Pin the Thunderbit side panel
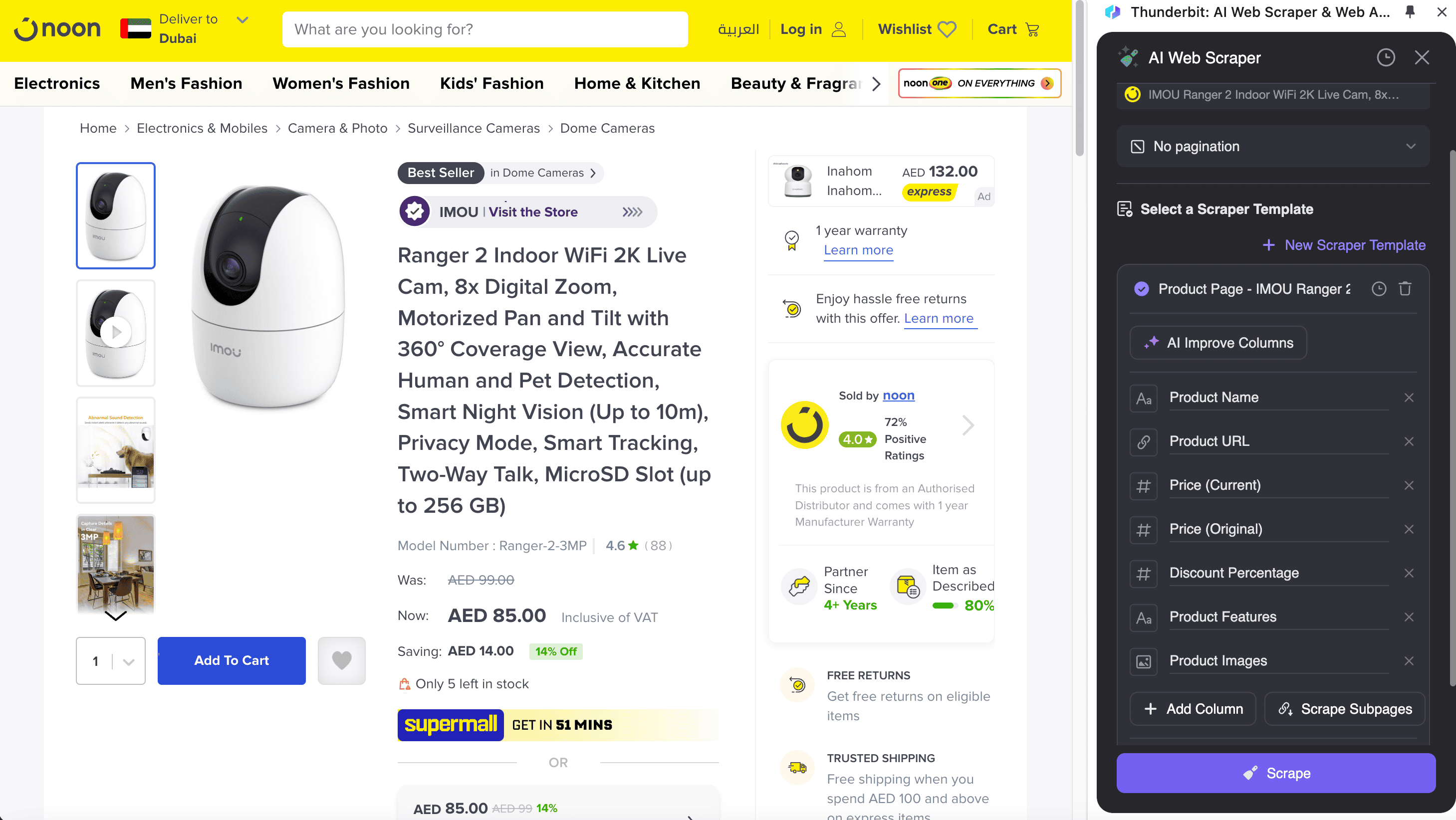The height and width of the screenshot is (820, 1456). (x=1410, y=12)
